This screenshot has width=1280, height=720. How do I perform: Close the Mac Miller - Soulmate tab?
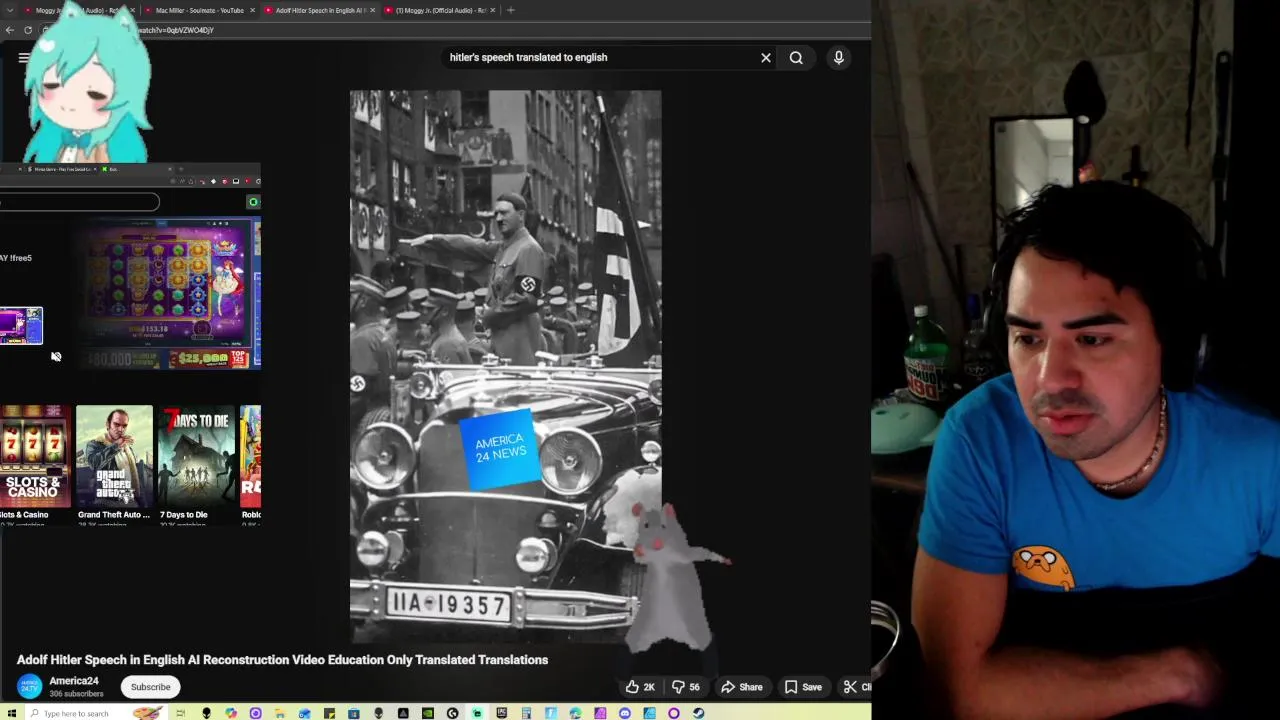click(x=252, y=10)
